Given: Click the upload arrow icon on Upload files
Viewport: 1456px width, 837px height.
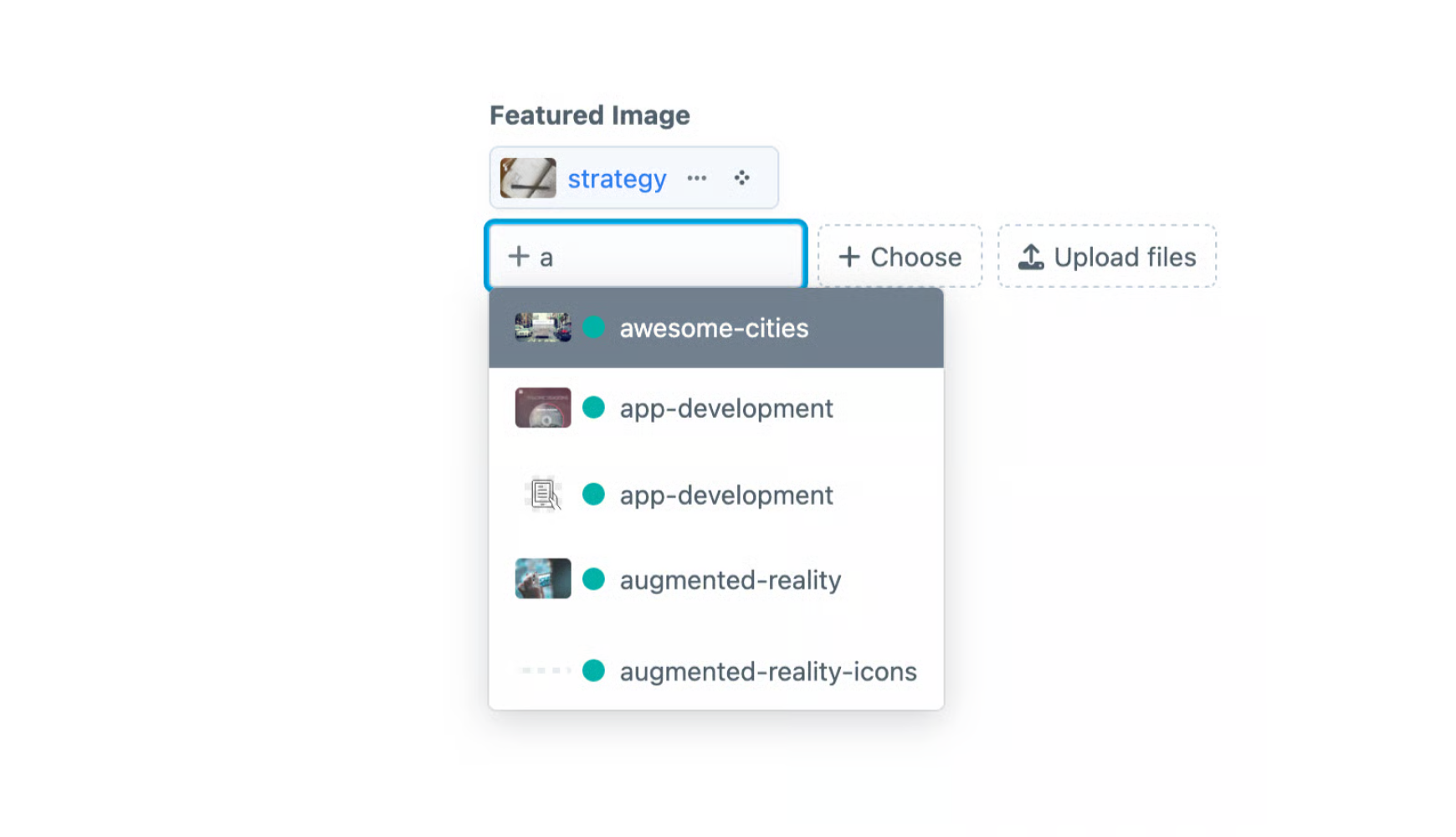Looking at the screenshot, I should click(x=1031, y=257).
